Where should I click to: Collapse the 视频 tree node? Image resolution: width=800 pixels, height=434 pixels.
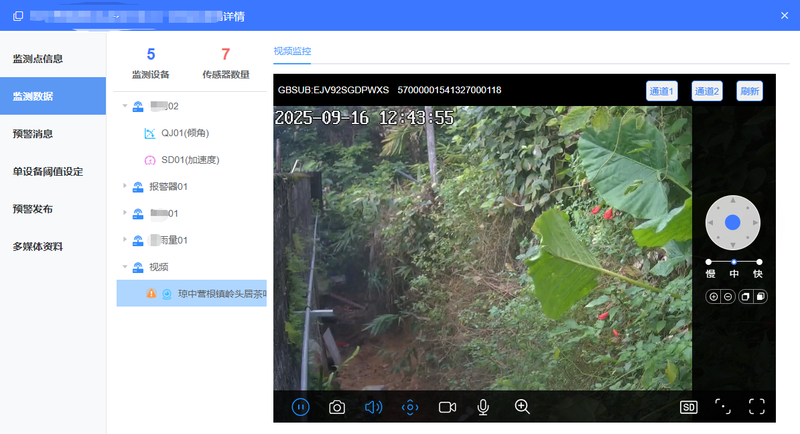124,267
